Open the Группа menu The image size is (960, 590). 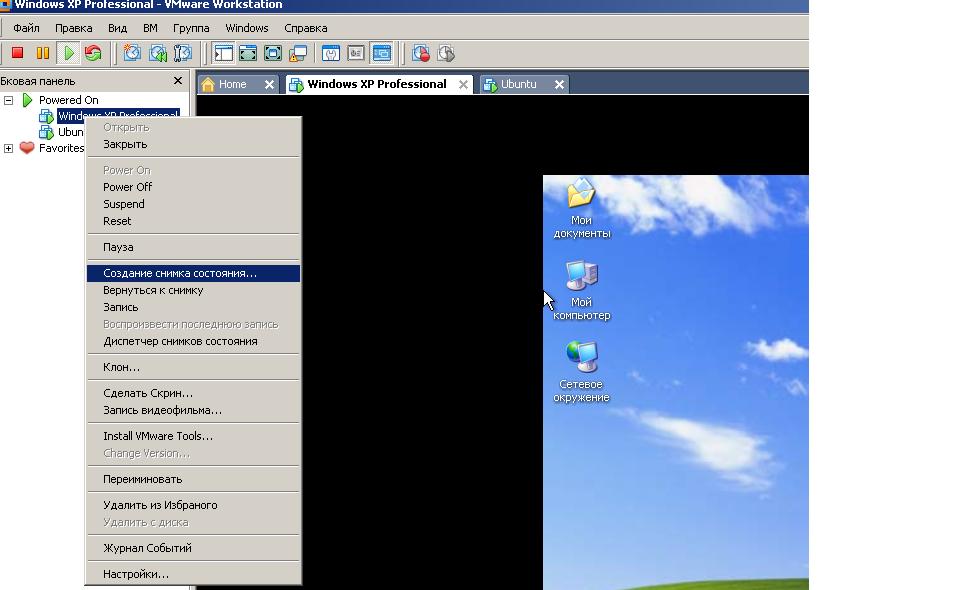pos(191,28)
